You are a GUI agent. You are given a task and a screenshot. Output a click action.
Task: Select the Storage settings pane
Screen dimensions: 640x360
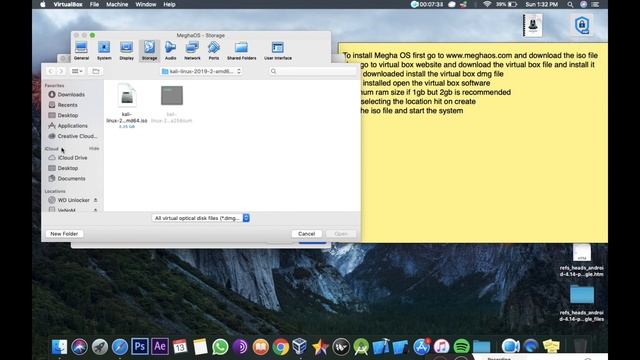pyautogui.click(x=149, y=51)
